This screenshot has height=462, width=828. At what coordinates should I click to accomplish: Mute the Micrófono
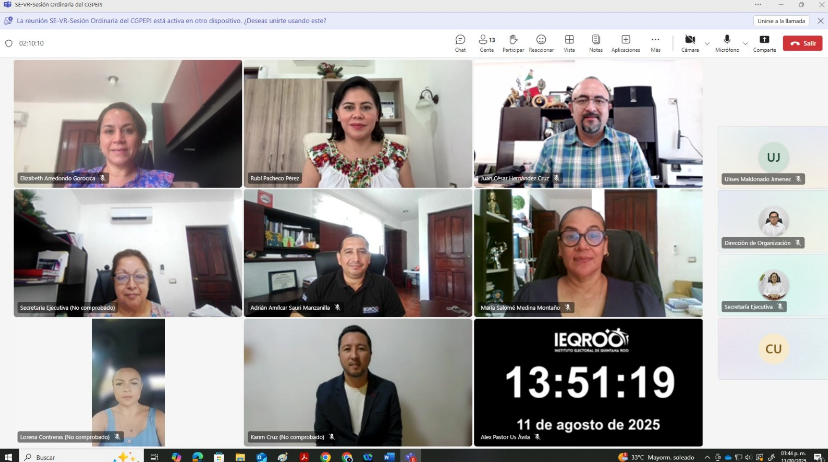(725, 42)
